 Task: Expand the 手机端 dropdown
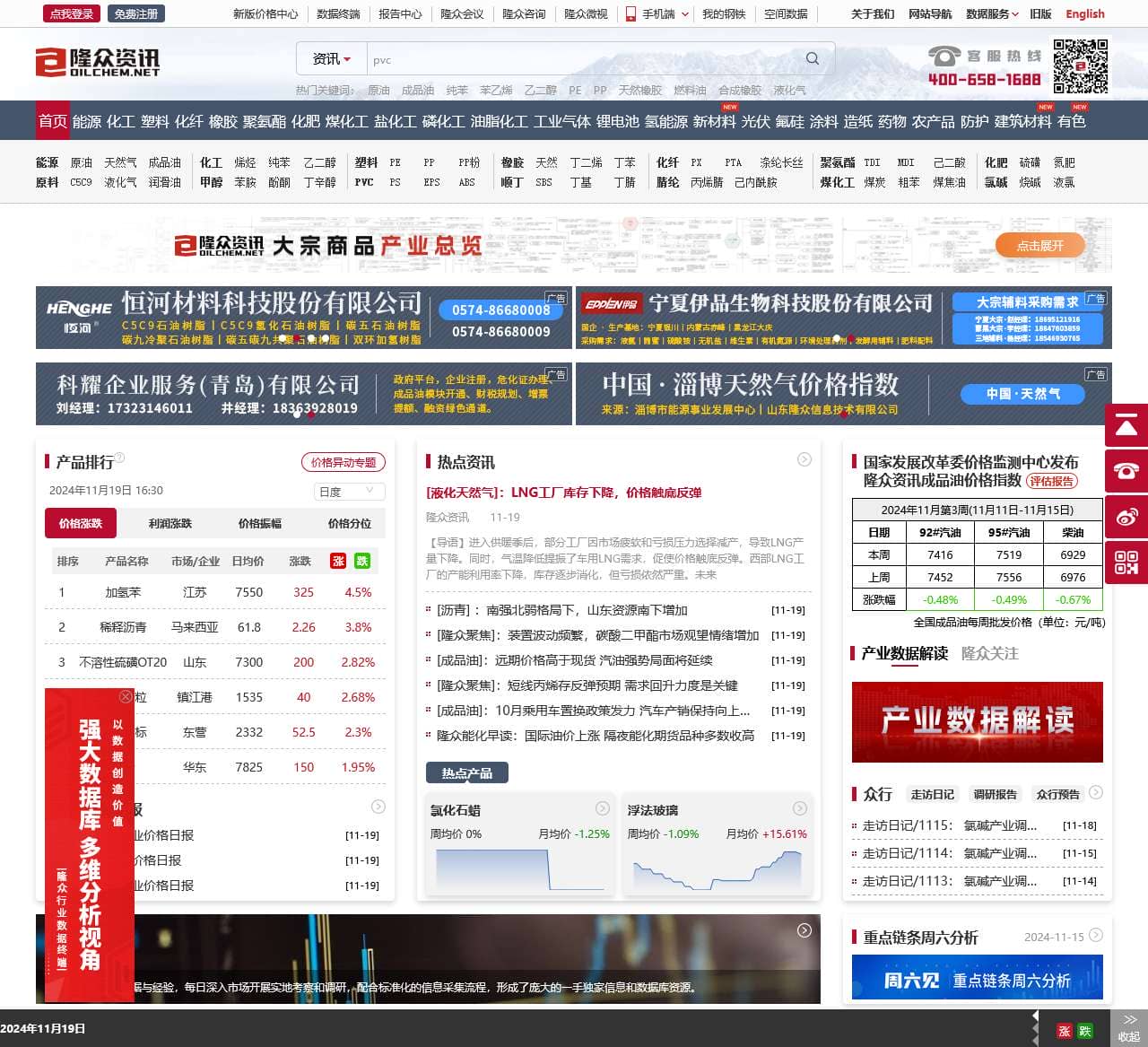coord(657,13)
